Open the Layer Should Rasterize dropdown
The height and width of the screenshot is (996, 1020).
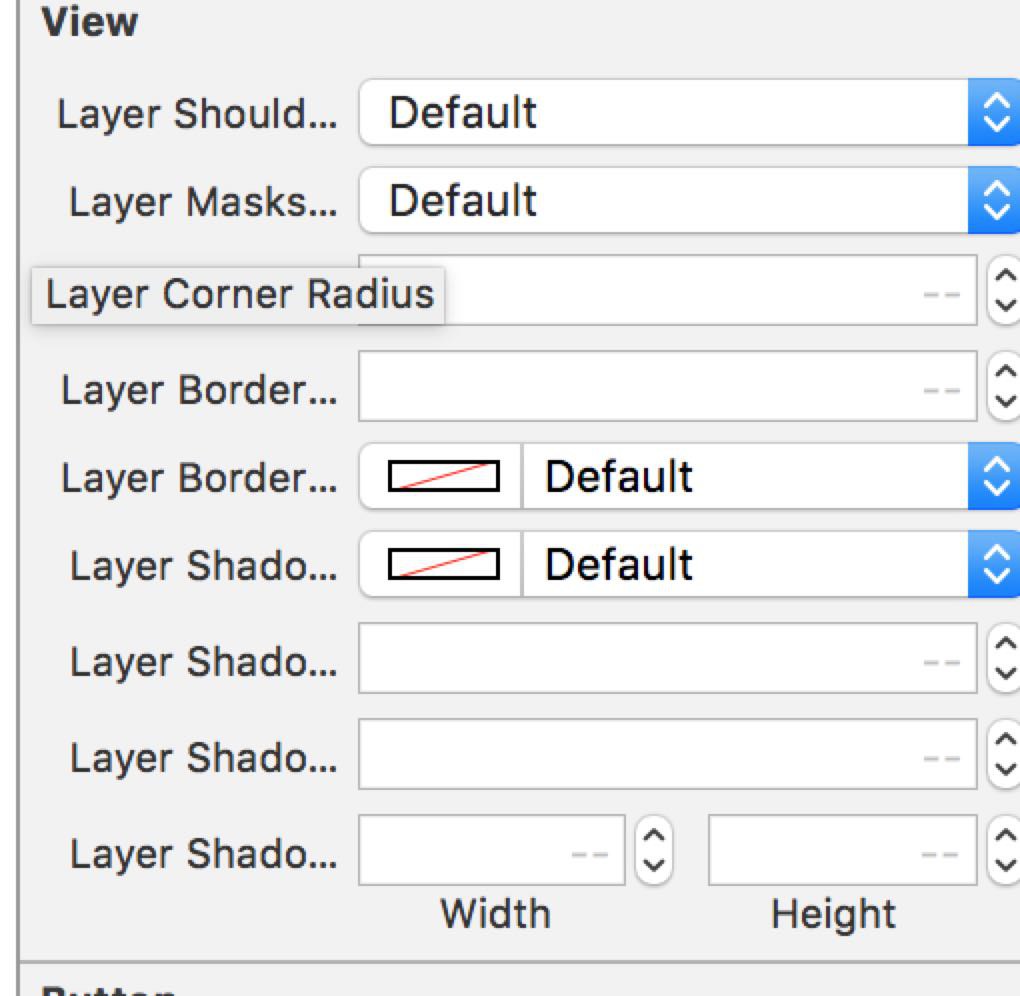point(664,113)
